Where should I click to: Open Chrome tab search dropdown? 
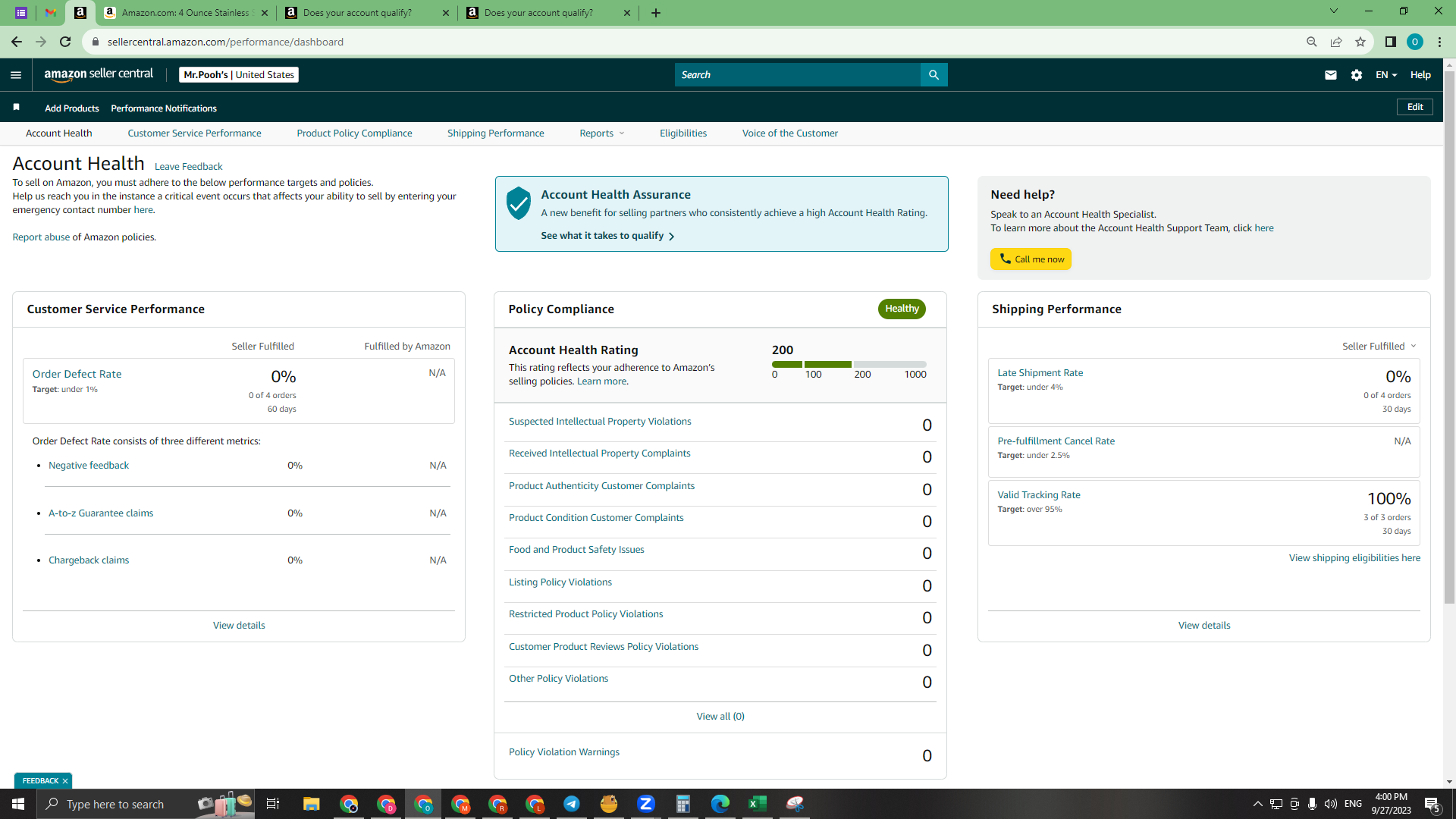[x=1334, y=11]
